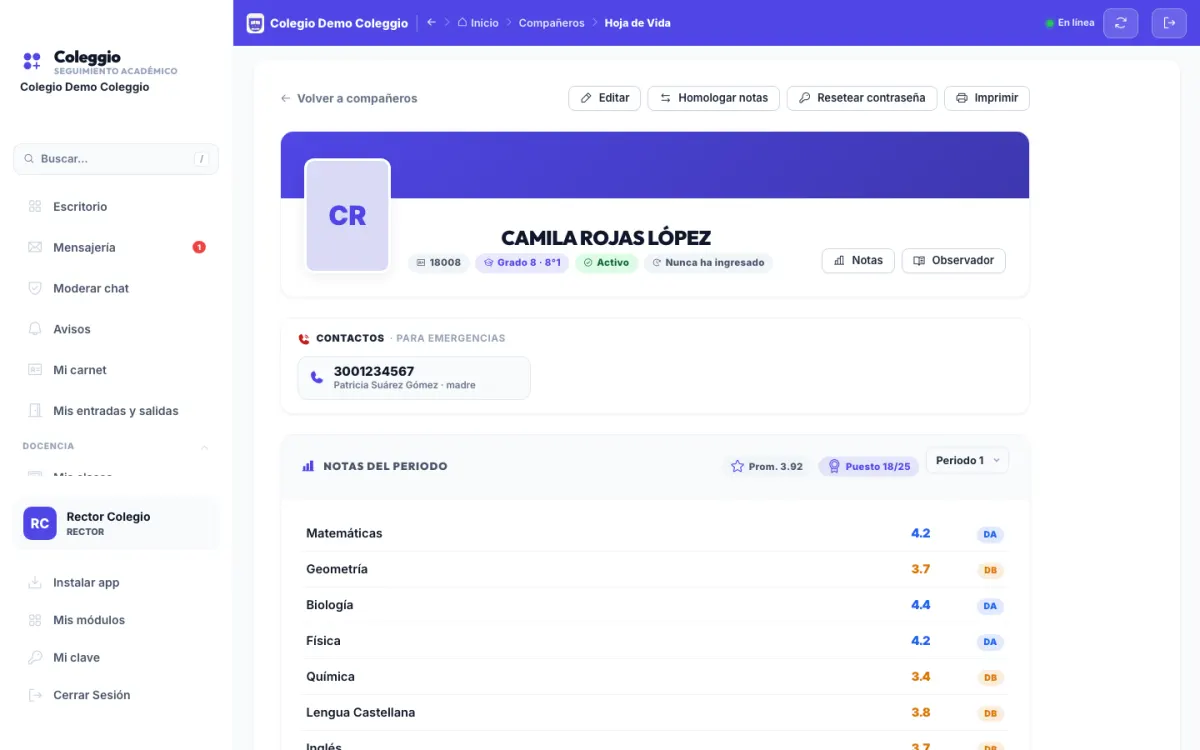Image resolution: width=1200 pixels, height=750 pixels.
Task: Click the Grado 8 · 8°1 badge
Action: coord(522,263)
